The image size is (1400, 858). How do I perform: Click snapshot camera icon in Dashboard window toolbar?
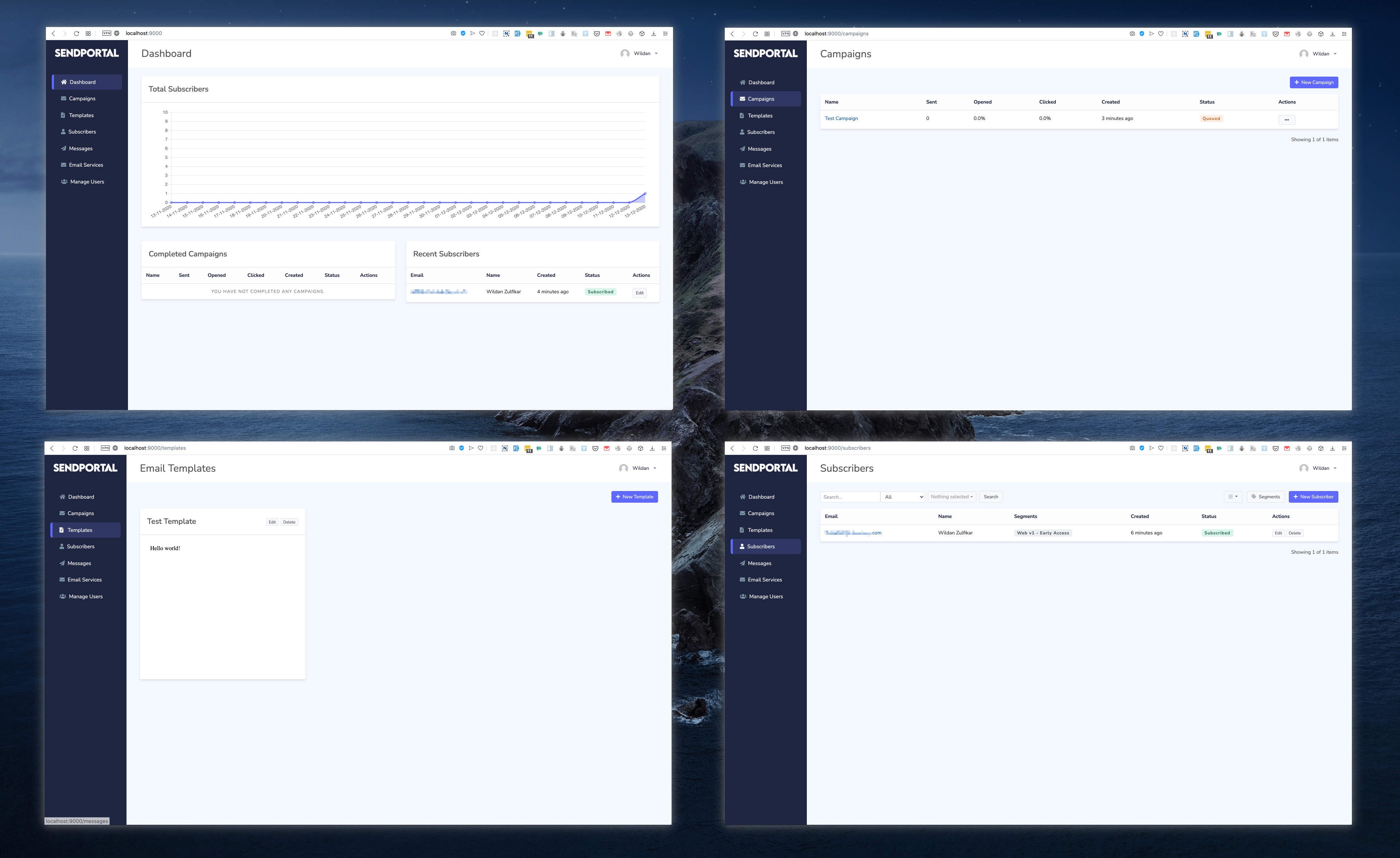[x=453, y=34]
